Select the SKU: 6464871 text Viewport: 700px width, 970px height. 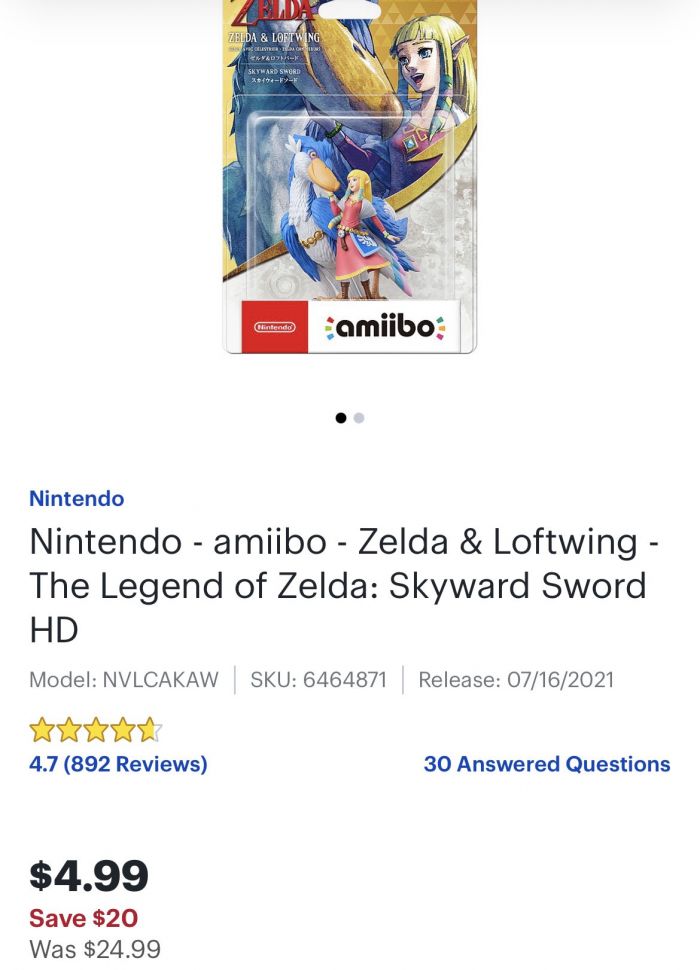click(x=318, y=680)
